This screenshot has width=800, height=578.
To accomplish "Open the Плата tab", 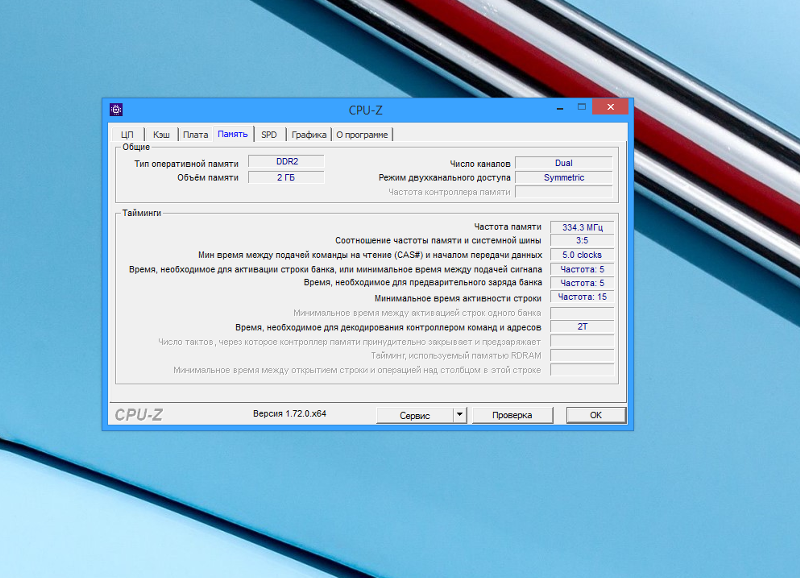I will (x=195, y=135).
